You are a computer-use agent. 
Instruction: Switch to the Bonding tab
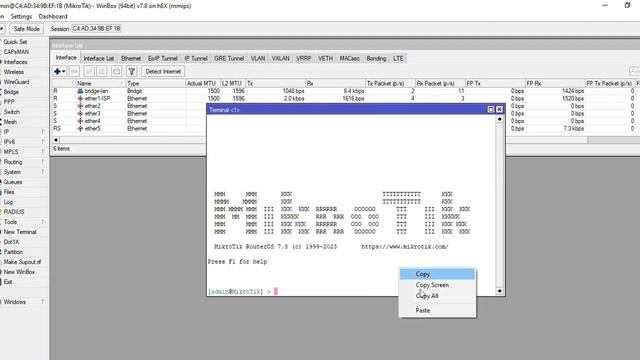click(x=376, y=58)
